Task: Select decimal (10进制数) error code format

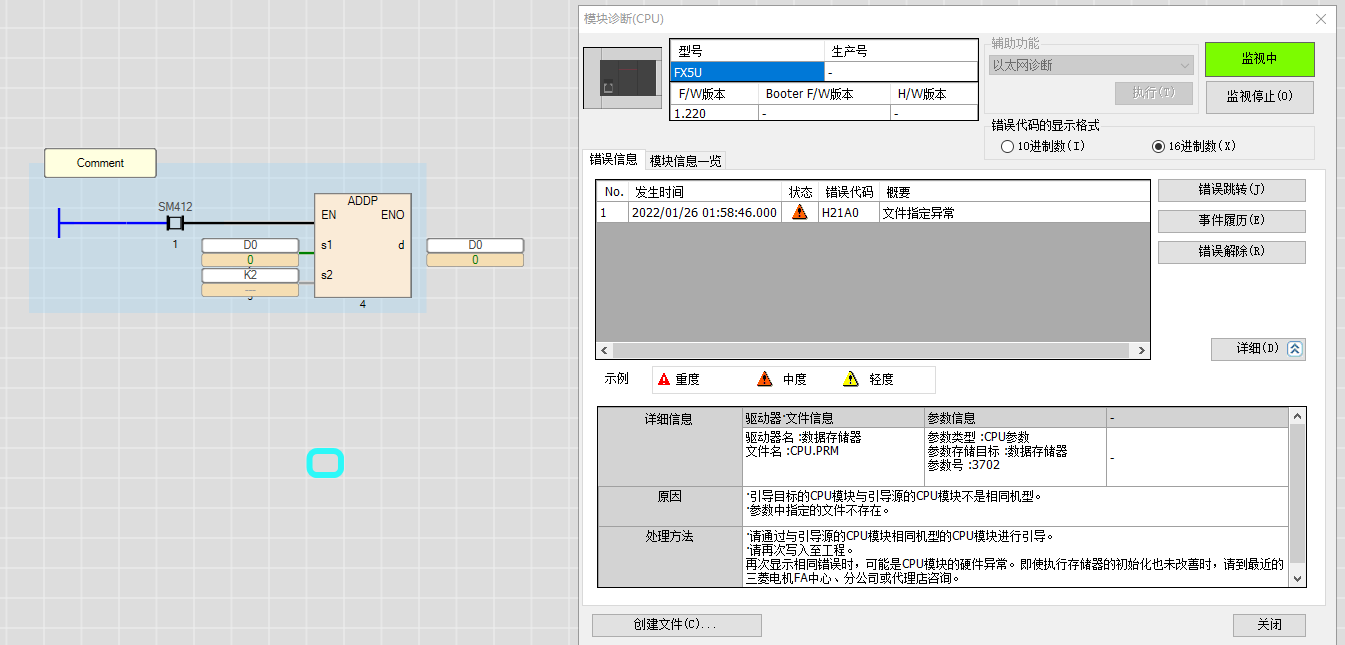Action: click(x=1007, y=146)
